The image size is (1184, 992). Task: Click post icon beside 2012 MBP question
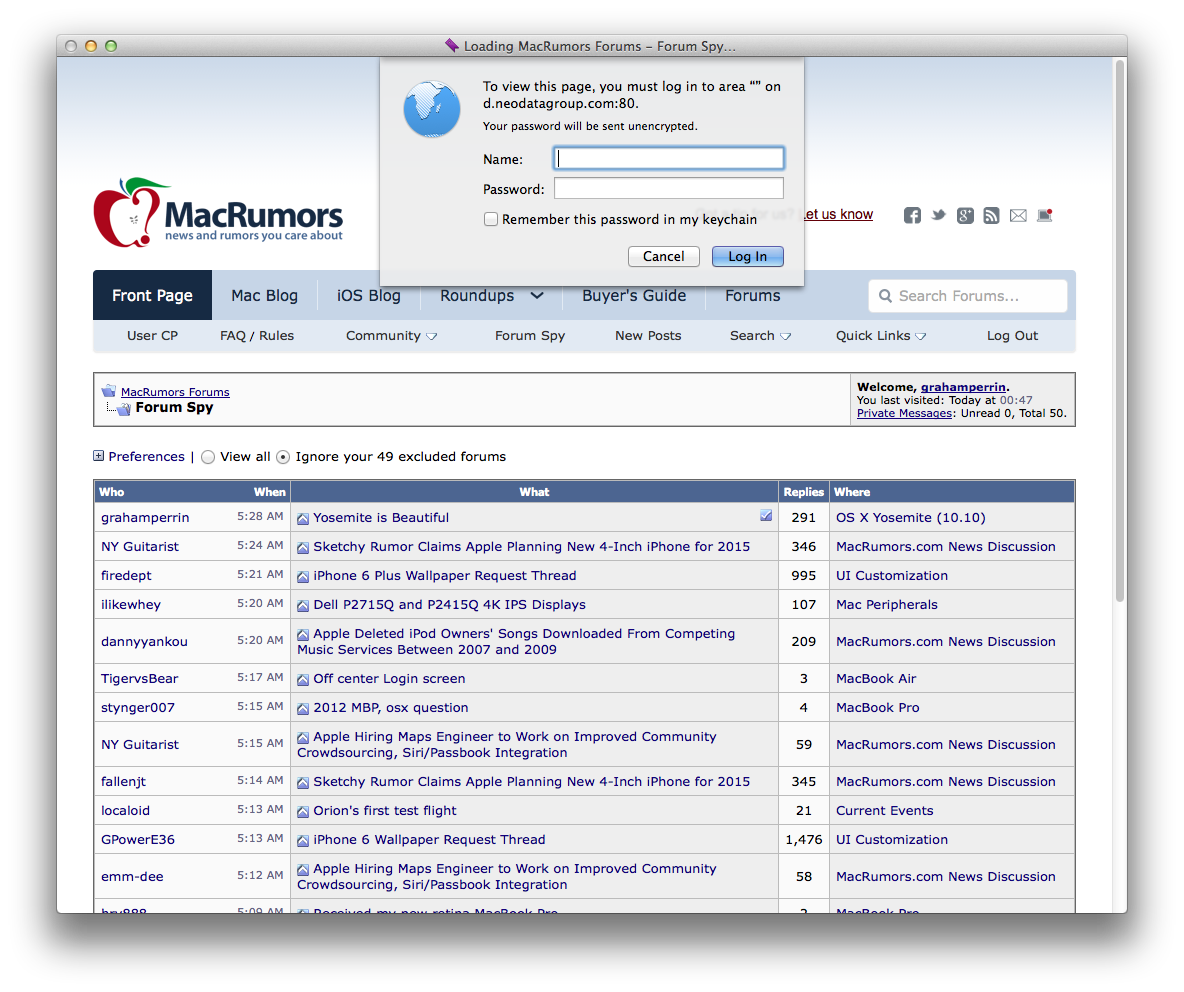pos(303,709)
